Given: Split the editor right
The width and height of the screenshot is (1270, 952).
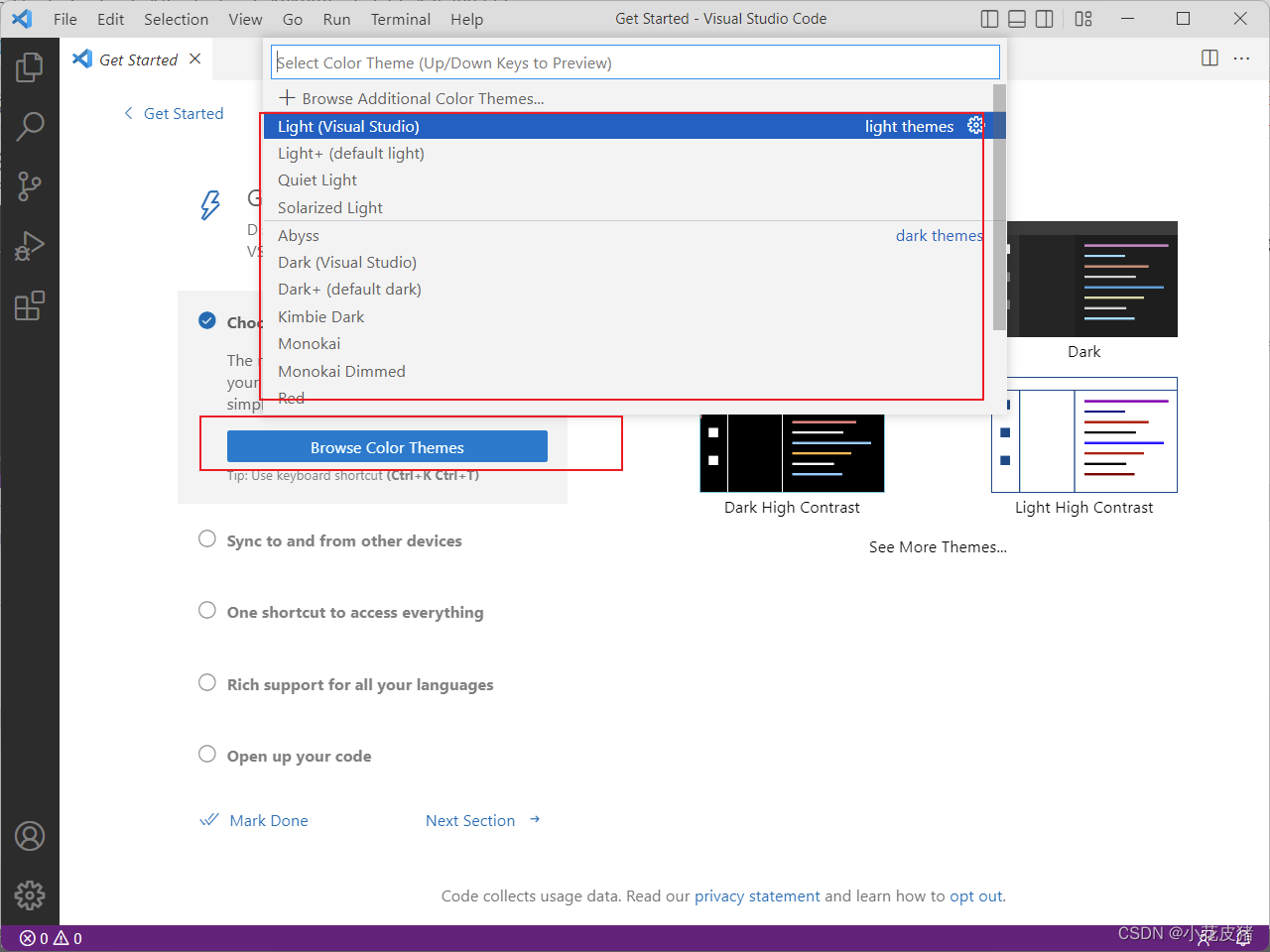Looking at the screenshot, I should pos(1209,59).
